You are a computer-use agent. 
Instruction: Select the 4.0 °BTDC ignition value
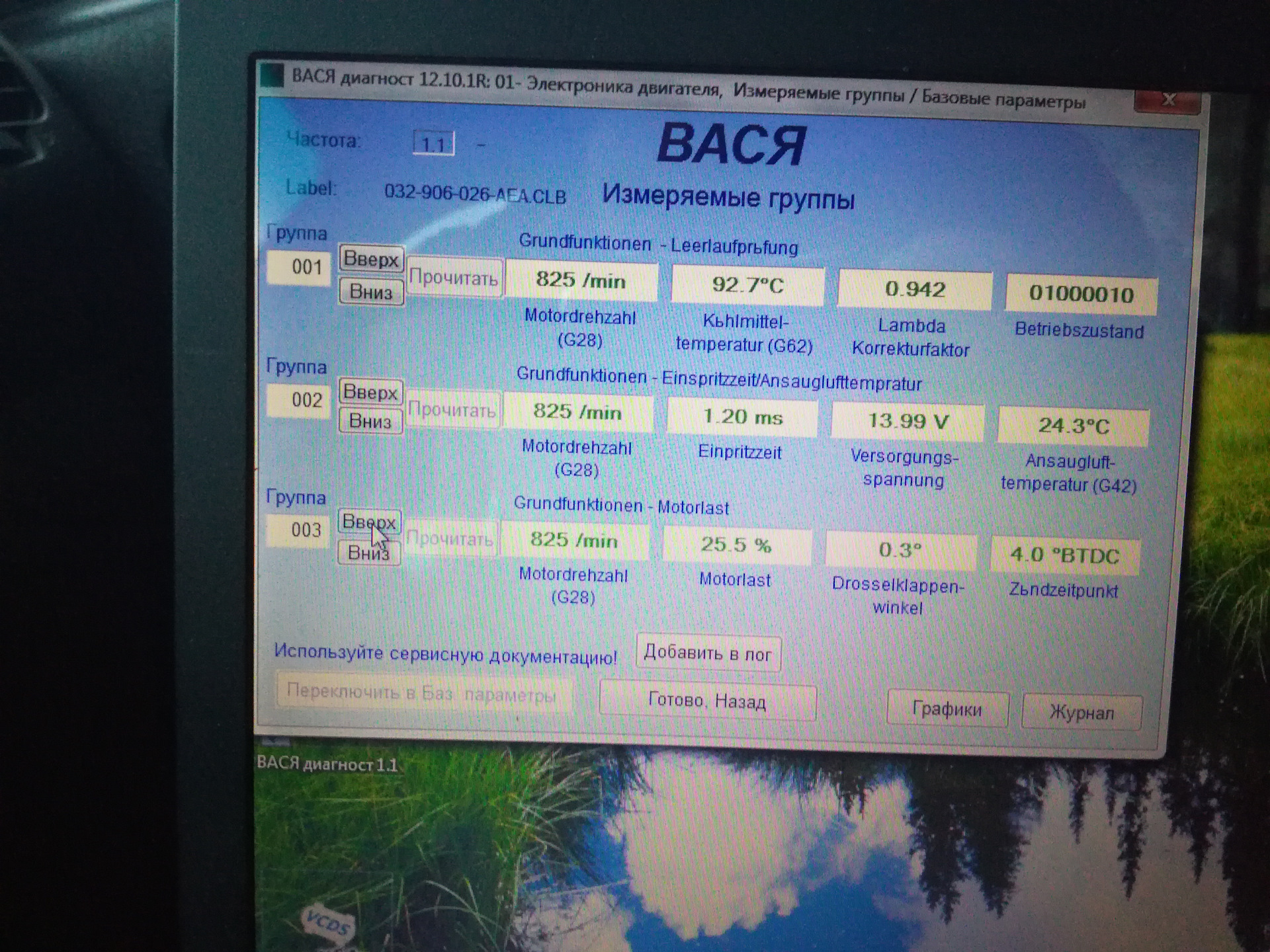1064,555
